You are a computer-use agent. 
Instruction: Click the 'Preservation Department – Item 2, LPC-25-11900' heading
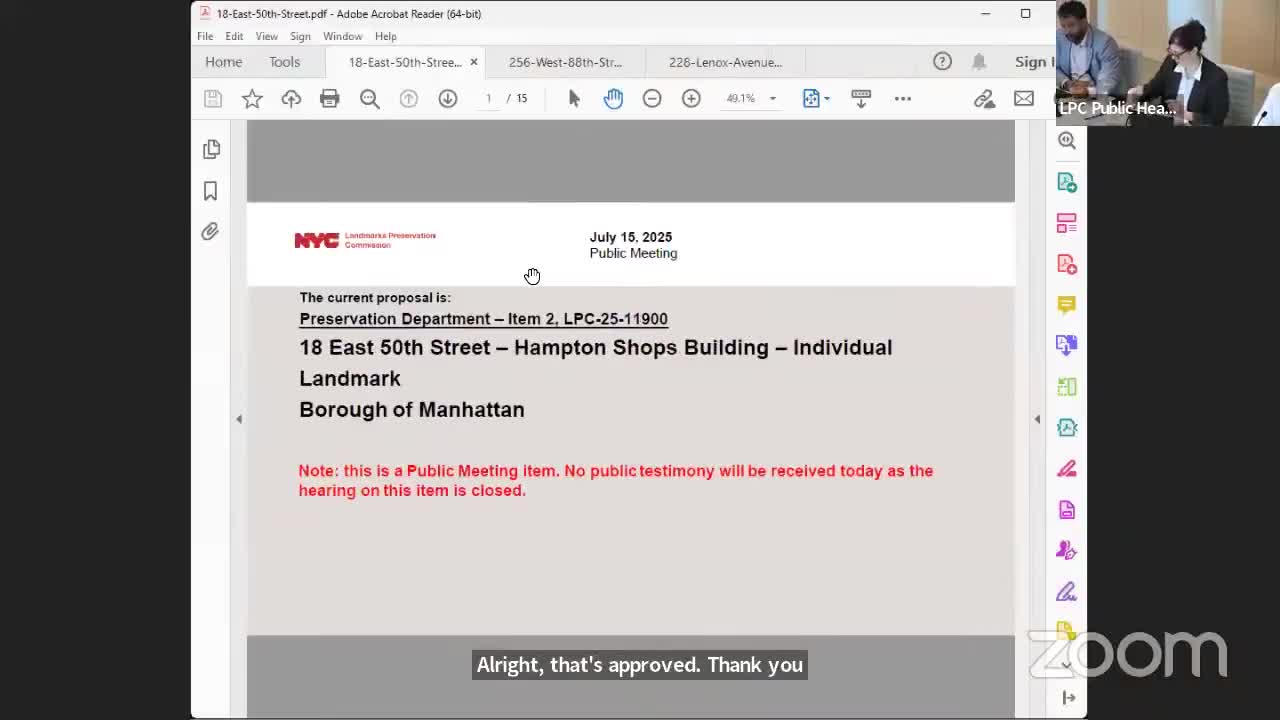(x=484, y=319)
